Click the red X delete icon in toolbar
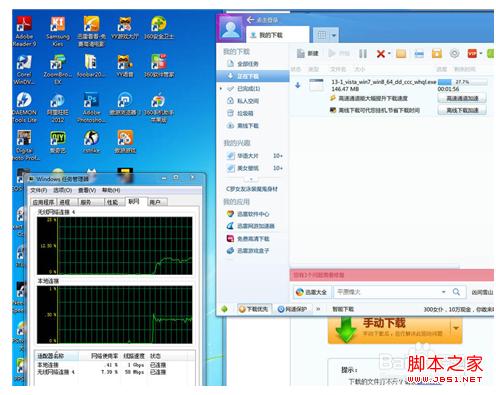 (380, 54)
